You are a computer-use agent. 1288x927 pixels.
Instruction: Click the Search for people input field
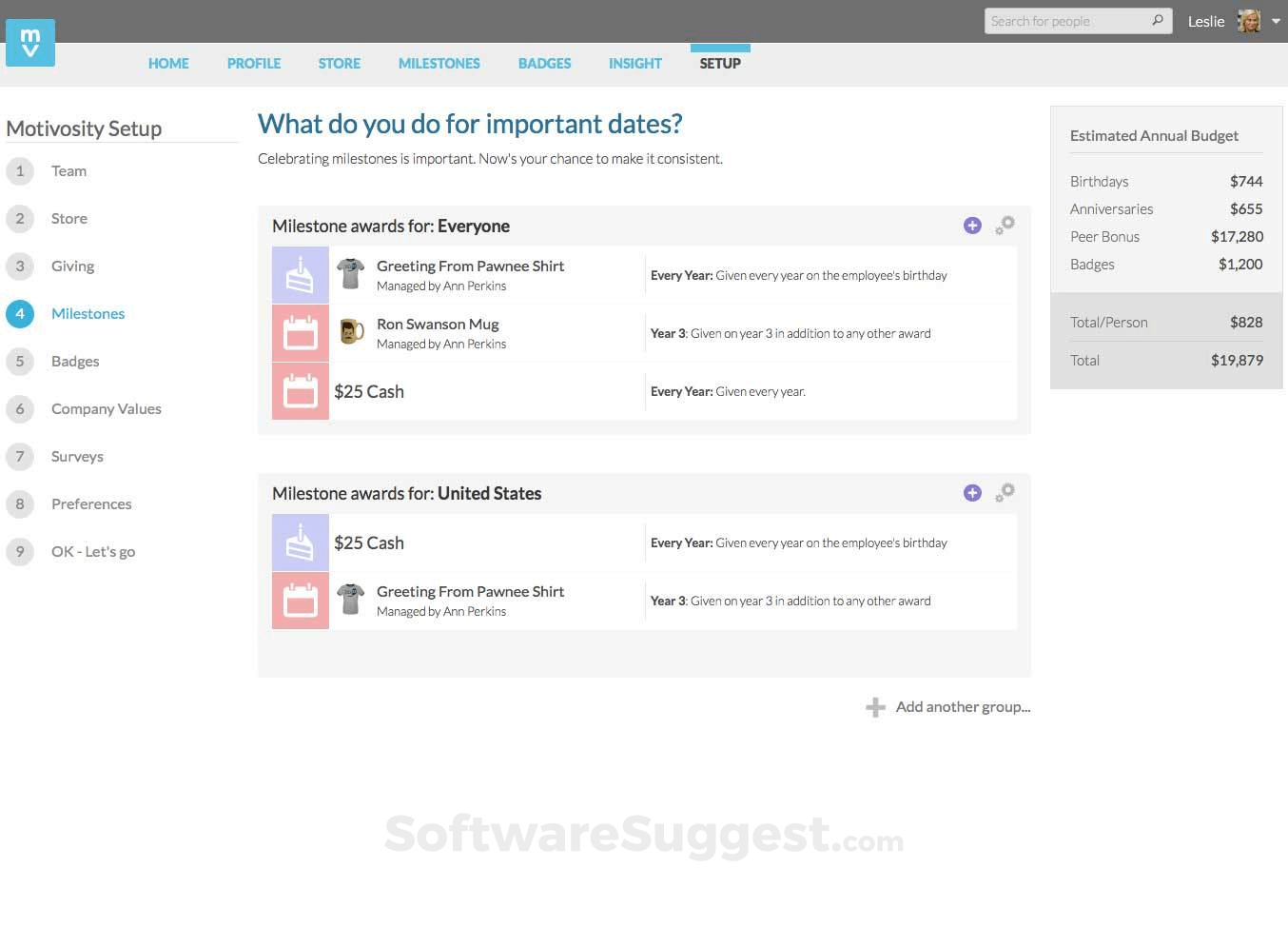1065,20
